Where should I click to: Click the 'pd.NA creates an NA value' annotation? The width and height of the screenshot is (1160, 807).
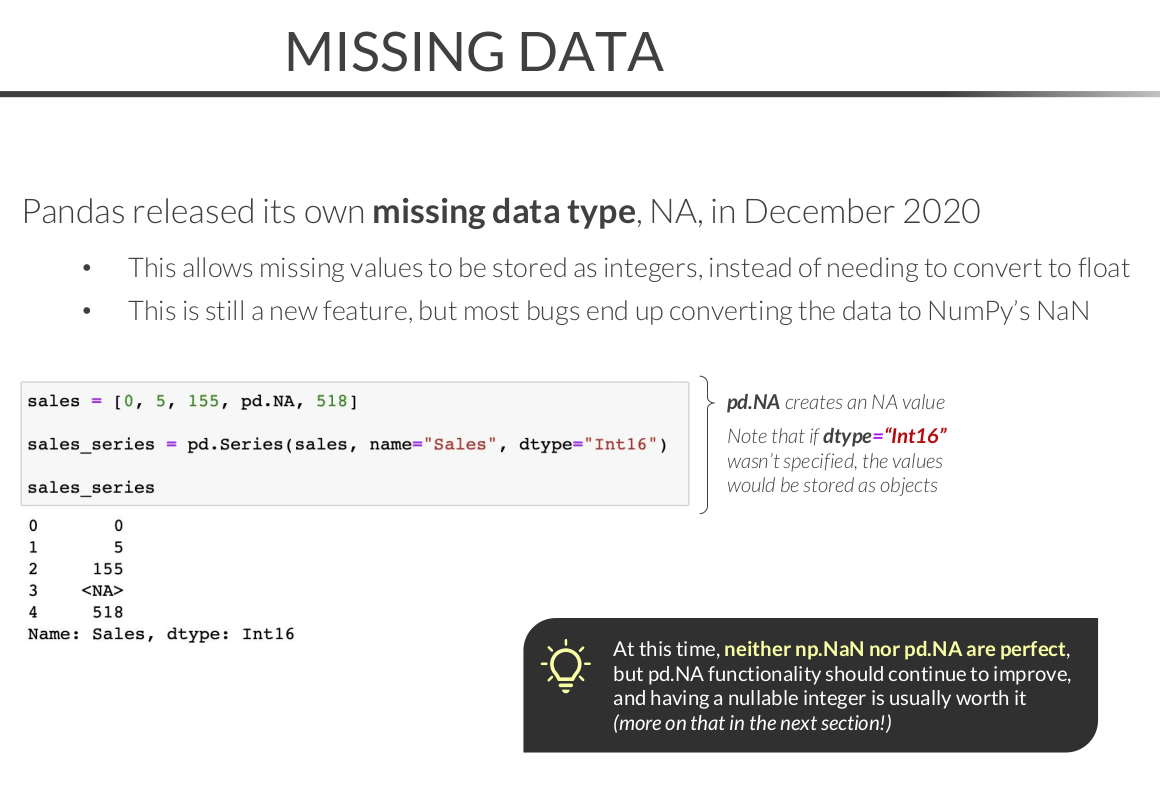[x=835, y=403]
